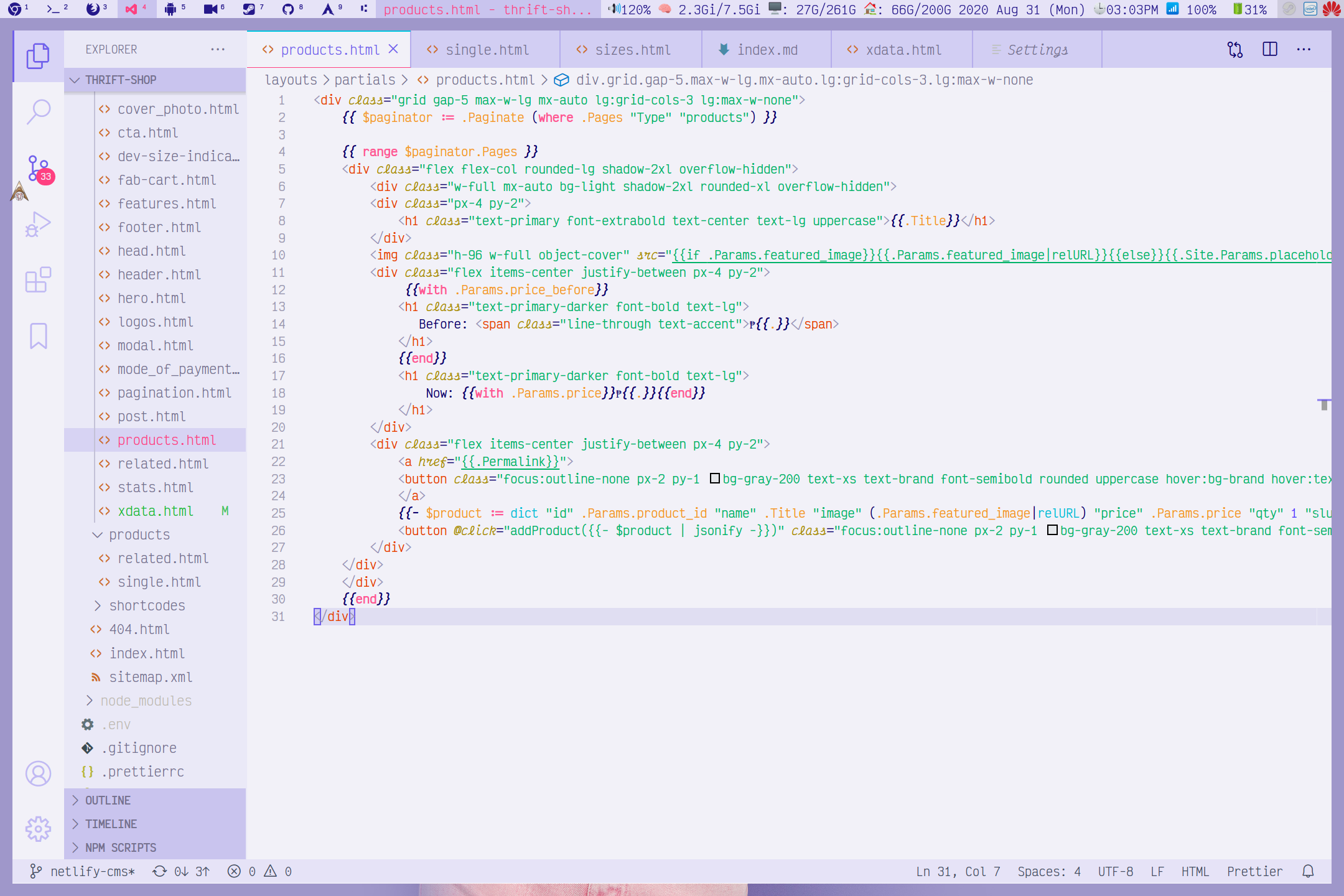
Task: Open notifications bell in status bar
Action: (x=1309, y=871)
